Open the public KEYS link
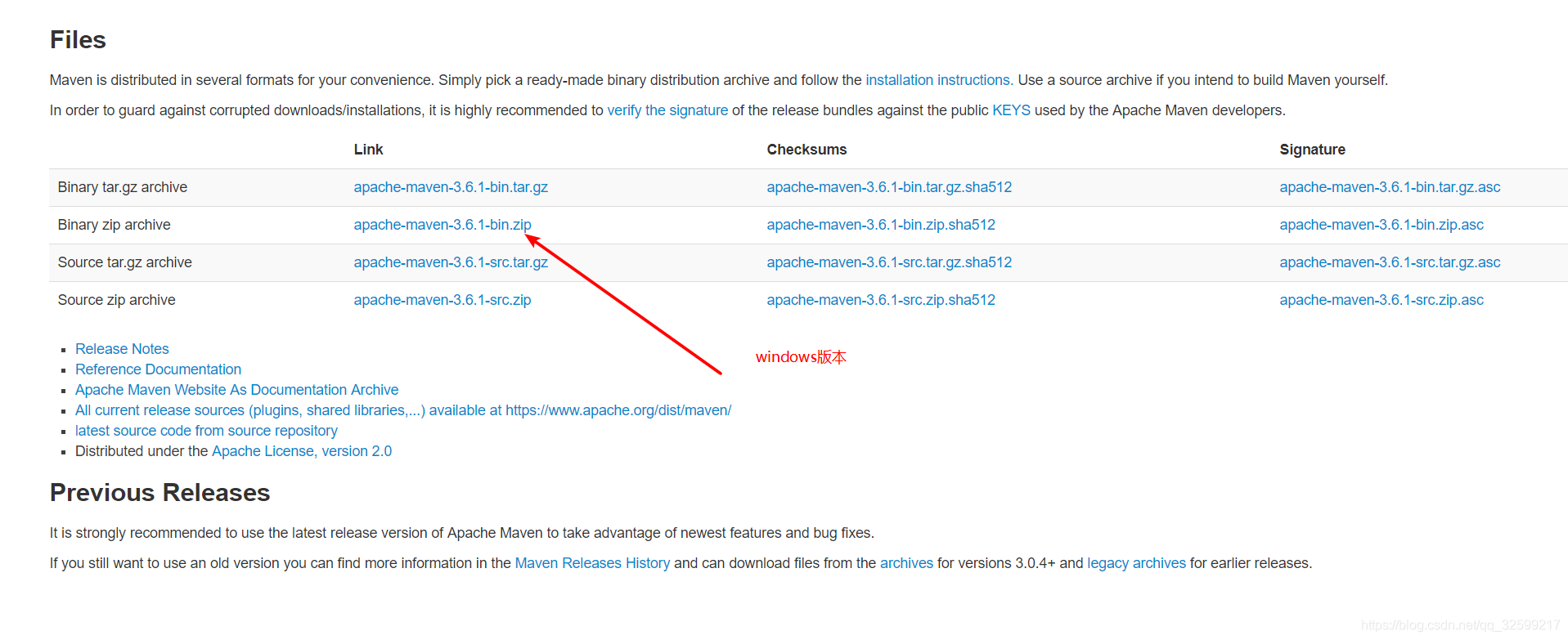 tap(1011, 110)
